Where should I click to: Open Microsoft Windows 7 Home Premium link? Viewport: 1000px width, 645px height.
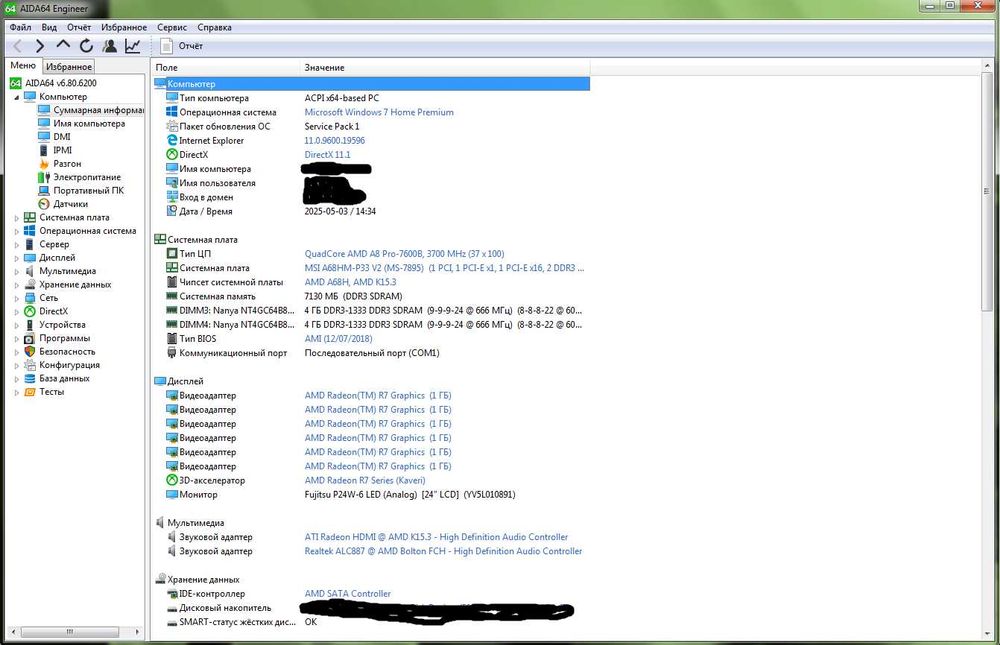tap(379, 112)
